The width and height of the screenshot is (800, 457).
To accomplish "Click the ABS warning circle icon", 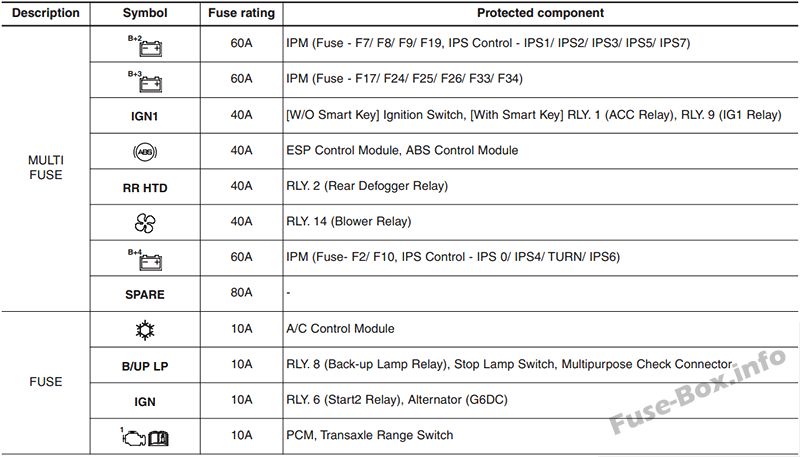I will point(145,151).
